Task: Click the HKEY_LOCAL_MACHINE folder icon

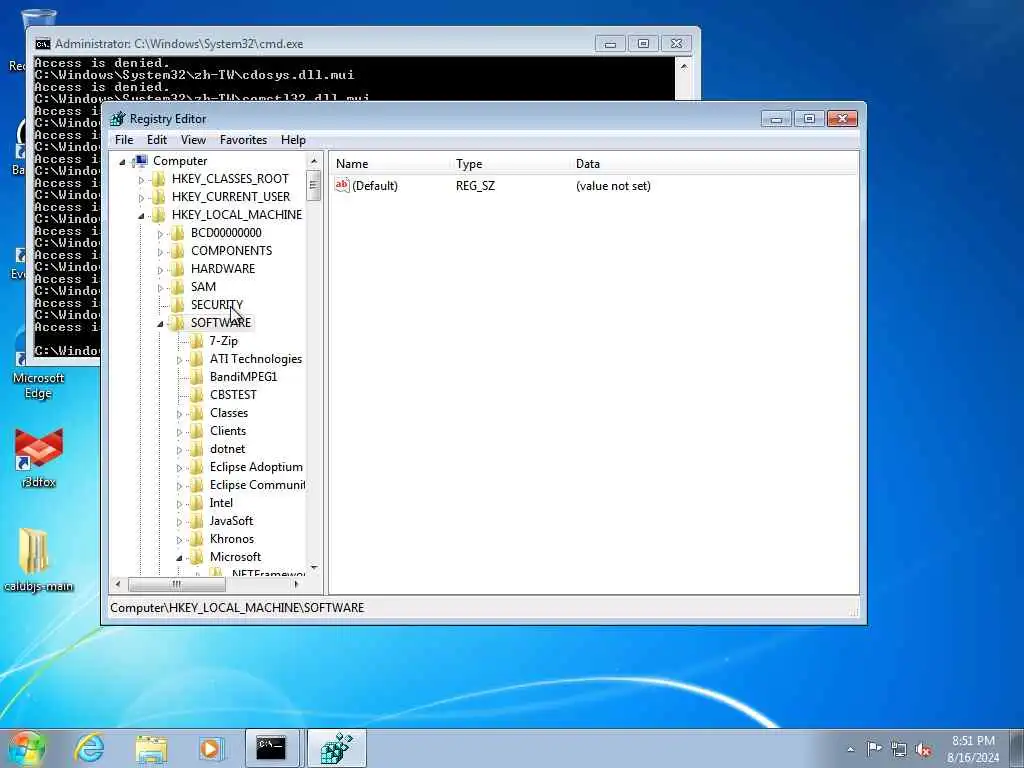Action: tap(159, 215)
